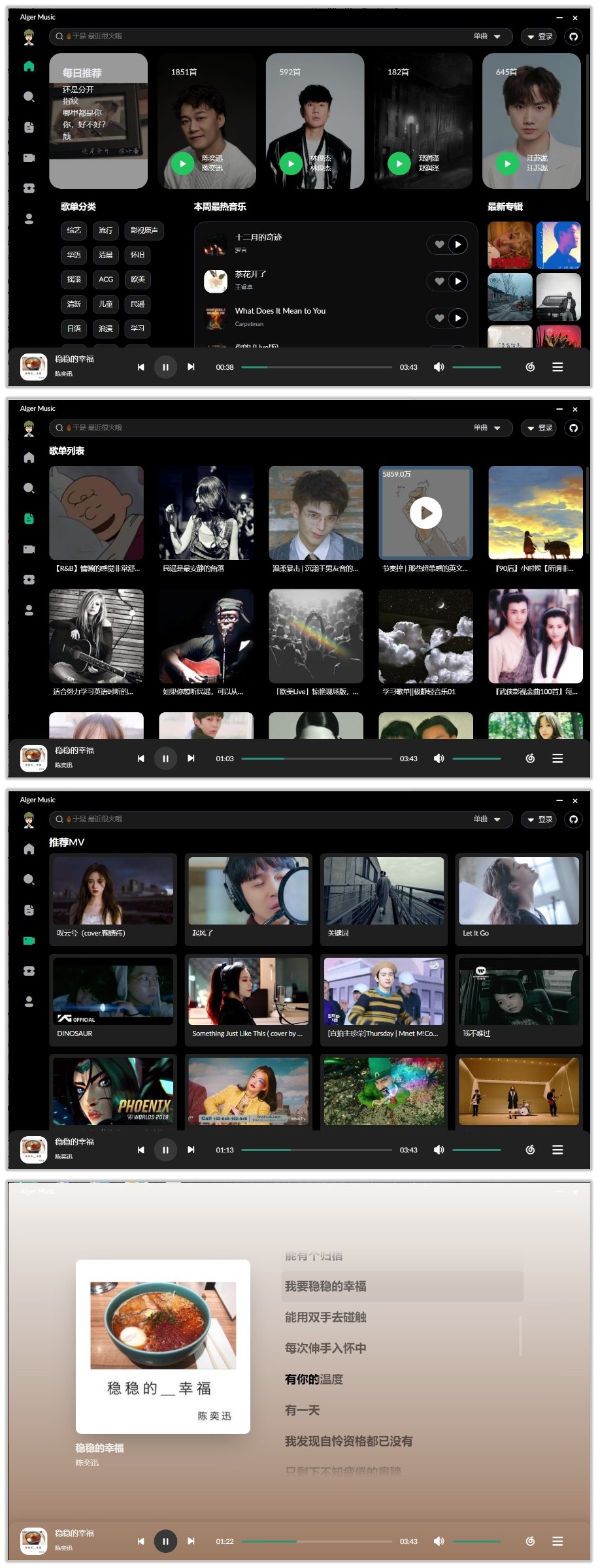Click the green highlighted MV camera sidebar icon
This screenshot has height=1568, width=598.
[29, 941]
